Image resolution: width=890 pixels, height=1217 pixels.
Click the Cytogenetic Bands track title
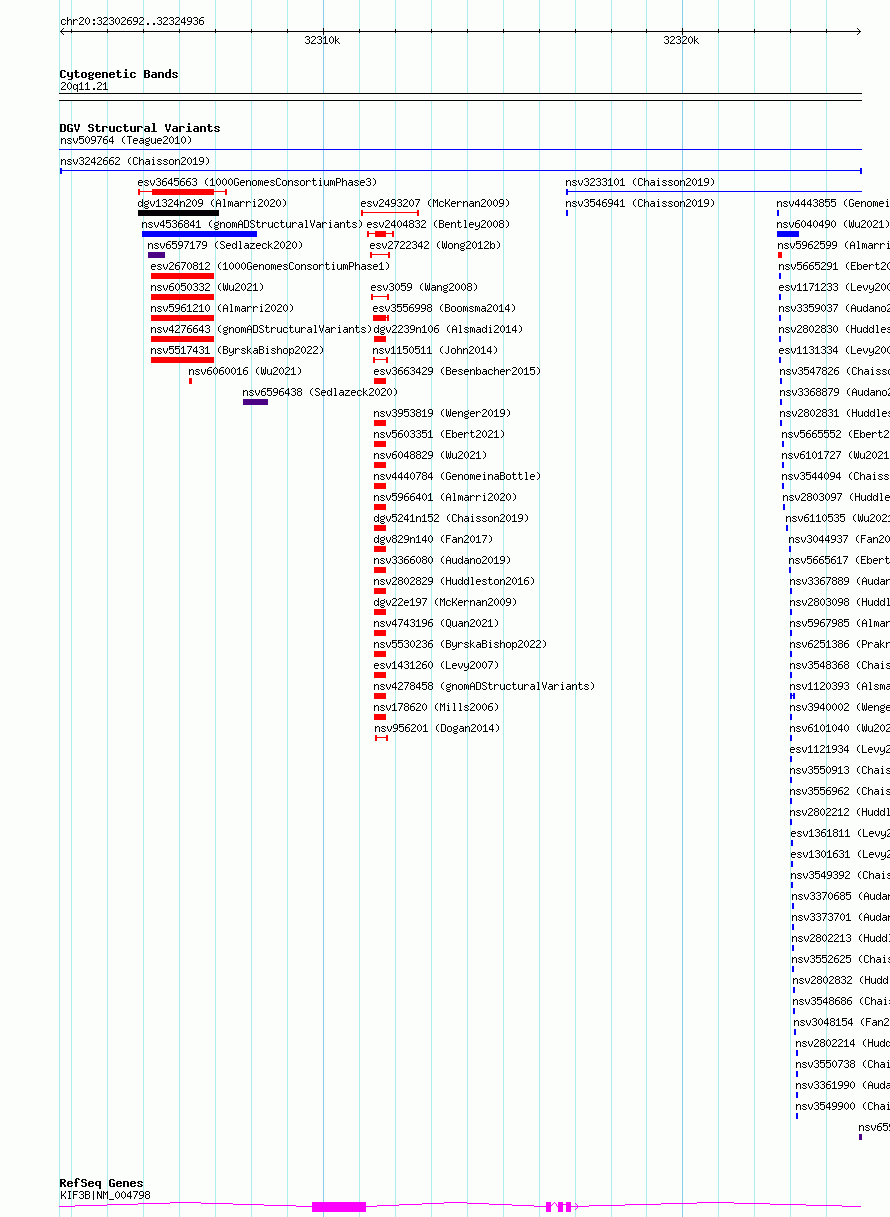[x=118, y=74]
